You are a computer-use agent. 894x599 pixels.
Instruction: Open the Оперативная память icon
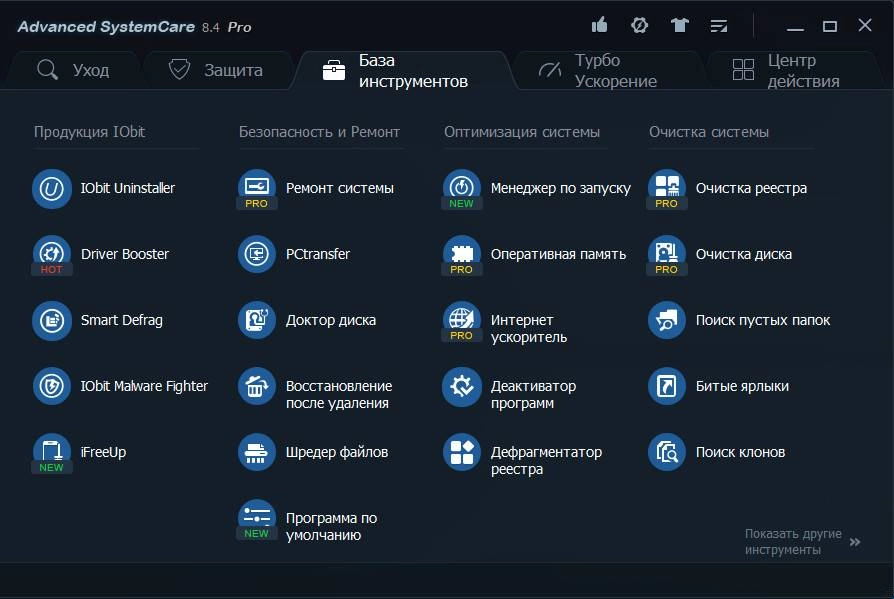pos(462,255)
